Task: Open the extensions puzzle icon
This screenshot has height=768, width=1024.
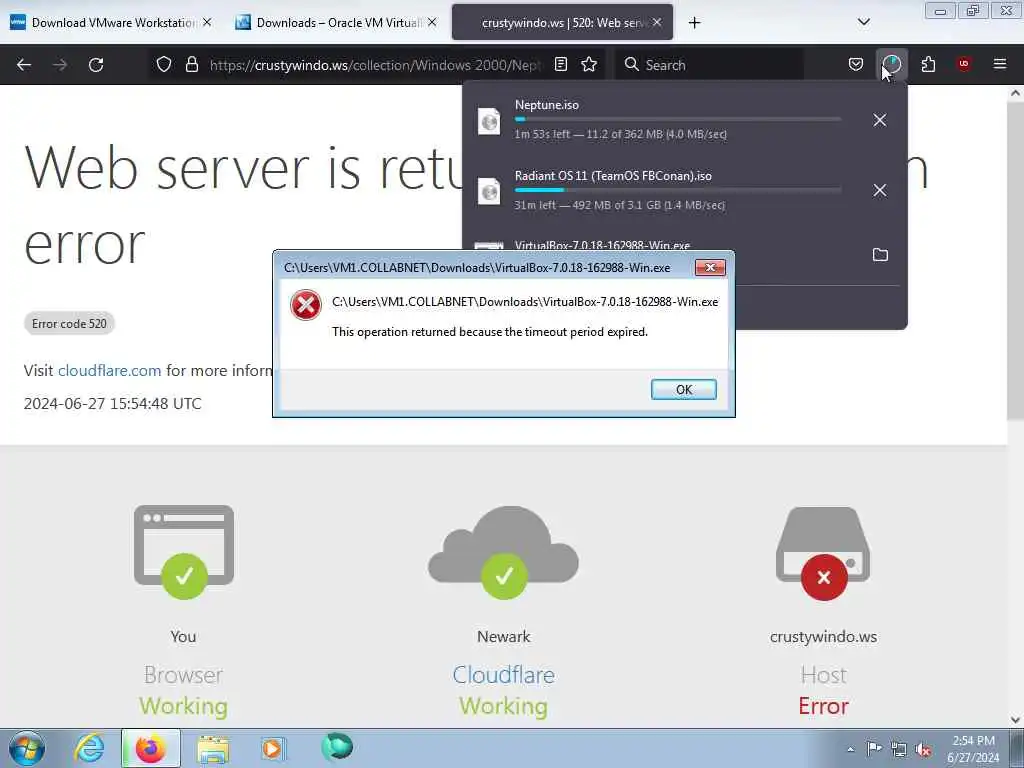Action: (x=928, y=64)
